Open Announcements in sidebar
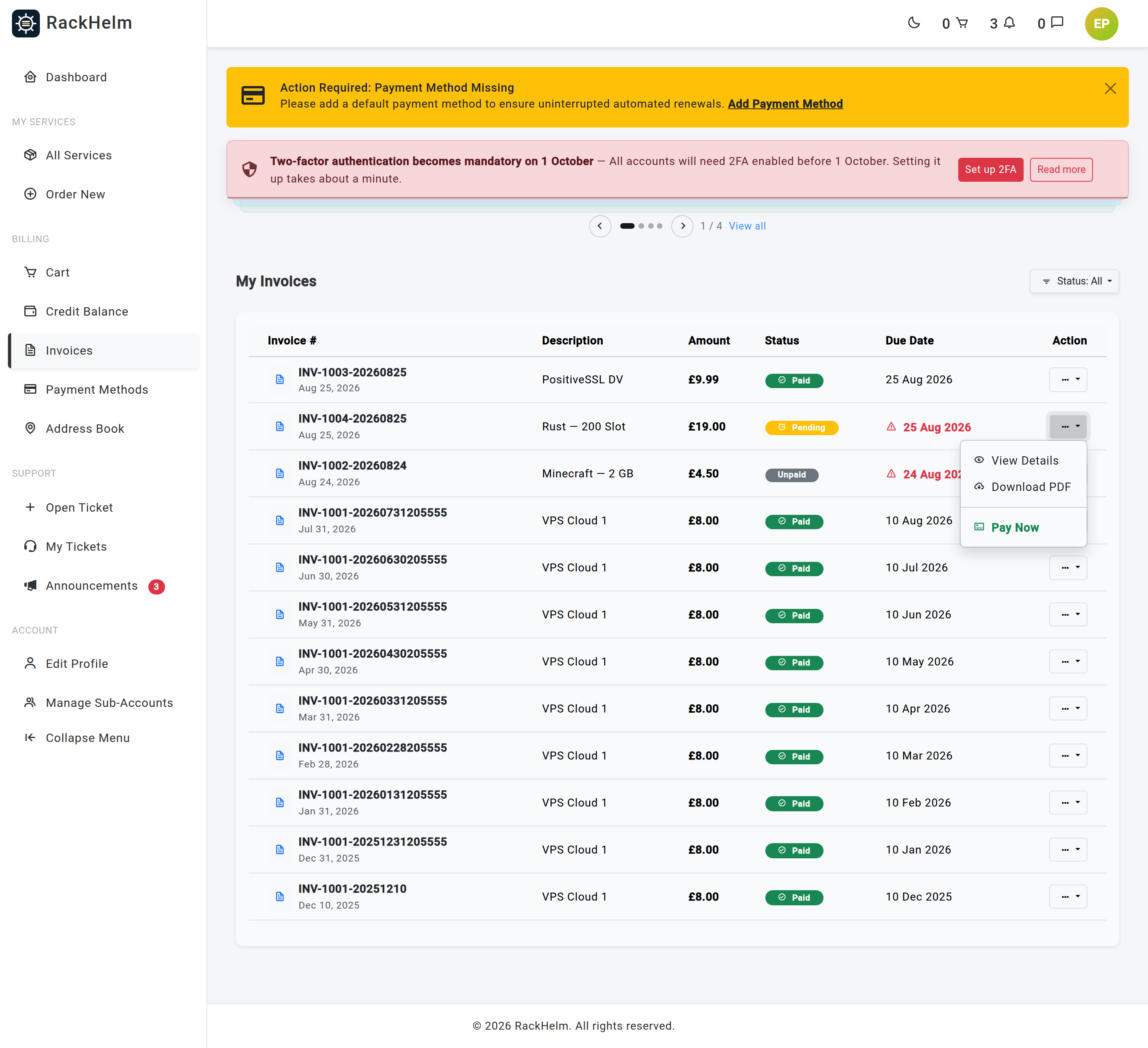The height and width of the screenshot is (1048, 1148). tap(104, 586)
